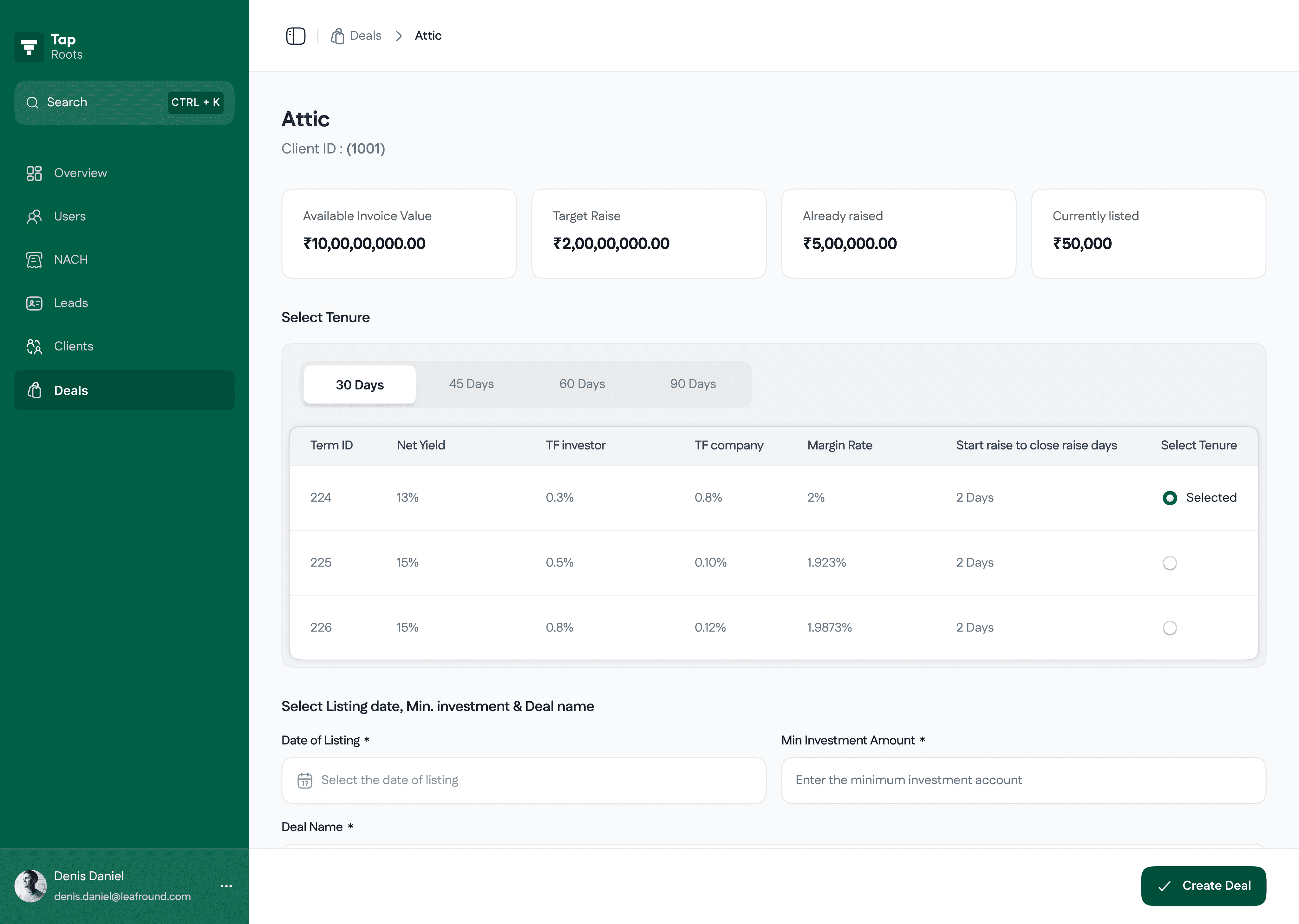This screenshot has width=1299, height=924.
Task: Switch to the 90 Days tab
Action: pyautogui.click(x=693, y=384)
